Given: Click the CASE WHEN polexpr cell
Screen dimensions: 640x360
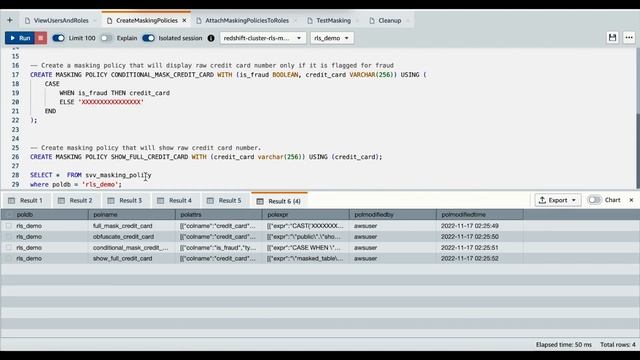Looking at the screenshot, I should [x=305, y=248].
